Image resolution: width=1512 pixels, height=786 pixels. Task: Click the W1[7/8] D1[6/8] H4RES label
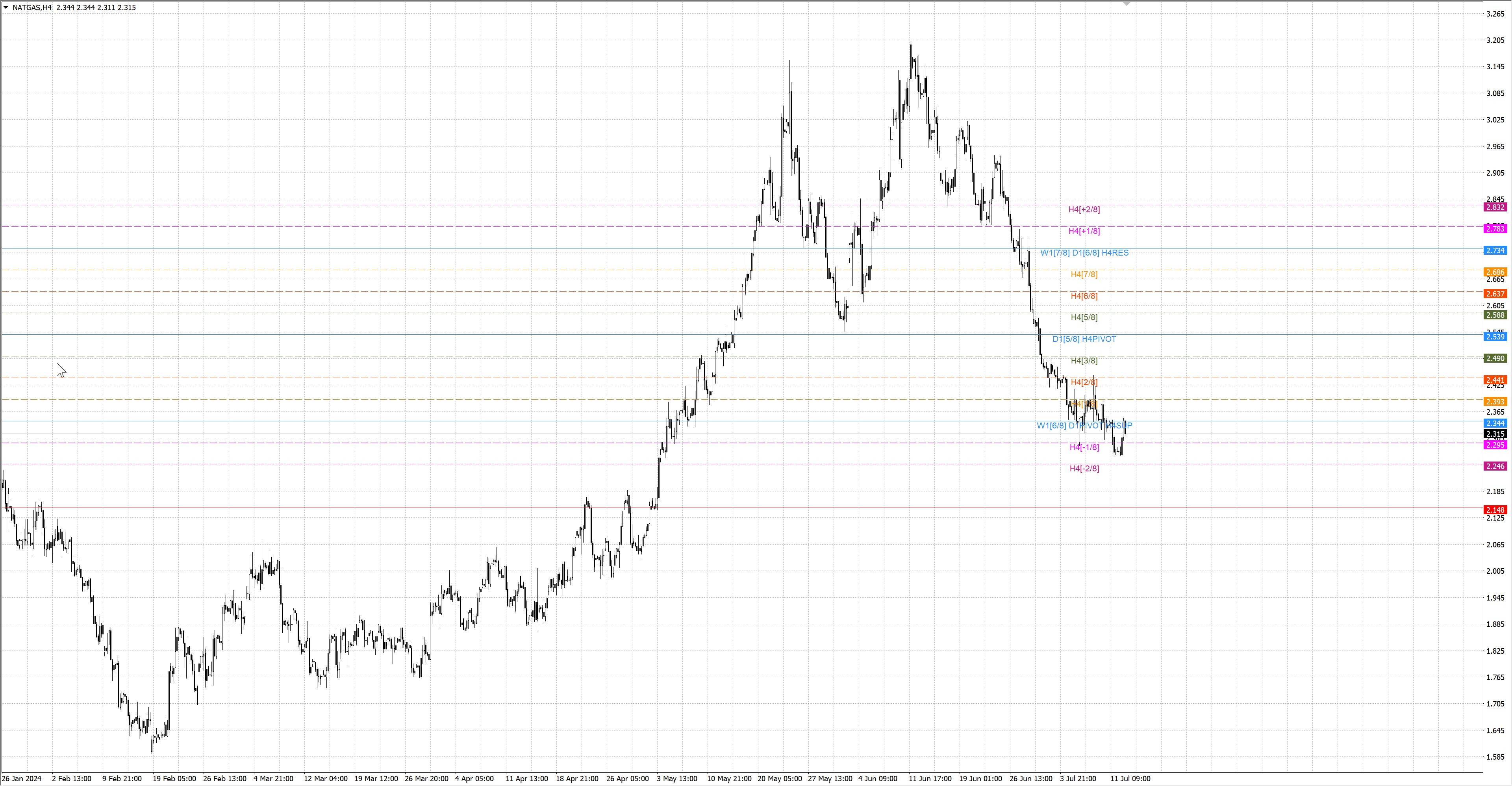1084,253
